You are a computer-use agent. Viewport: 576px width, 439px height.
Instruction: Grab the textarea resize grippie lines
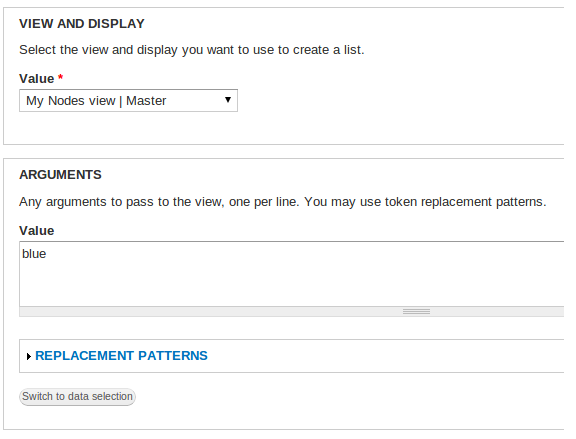pyautogui.click(x=416, y=312)
